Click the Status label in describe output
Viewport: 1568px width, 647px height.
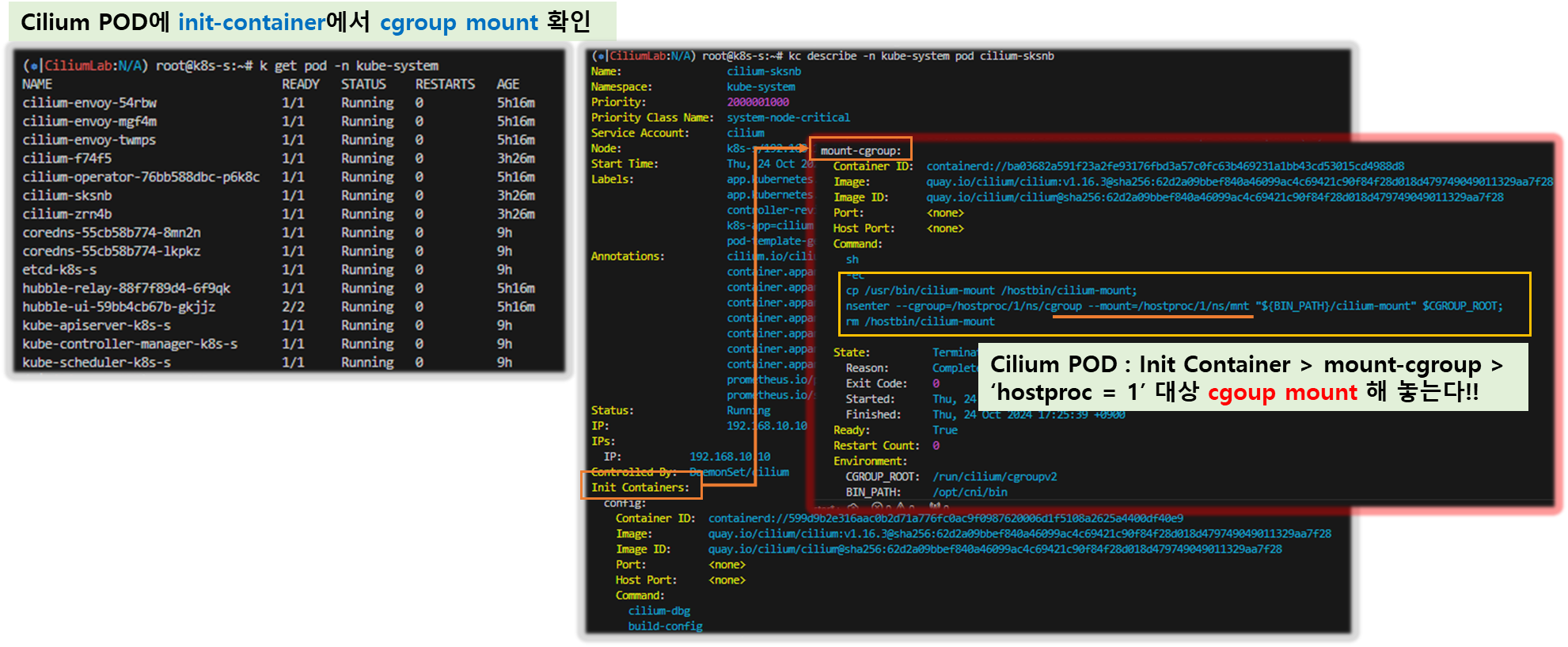612,411
